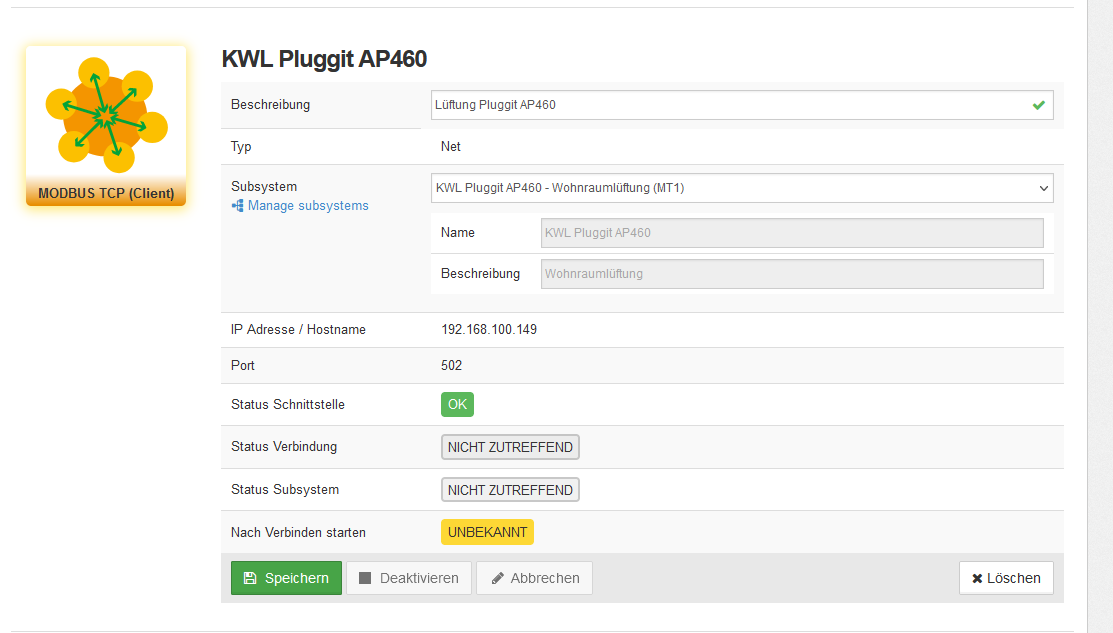Click the IP Adresse / Hostname label
1113x633 pixels.
pyautogui.click(x=298, y=329)
